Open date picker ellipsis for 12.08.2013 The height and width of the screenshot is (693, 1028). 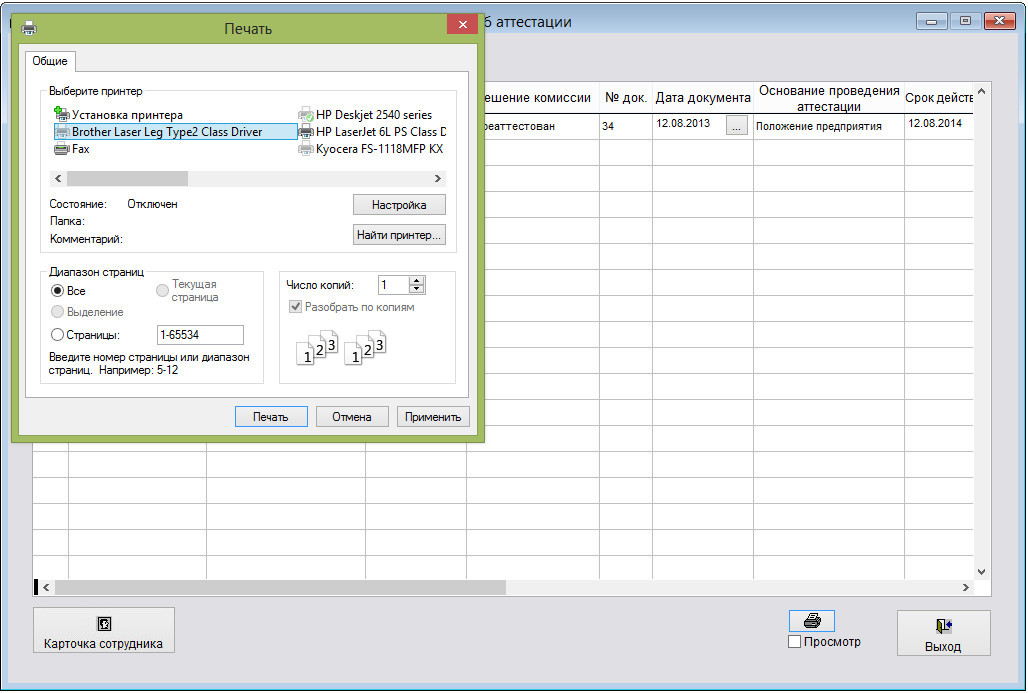(736, 126)
